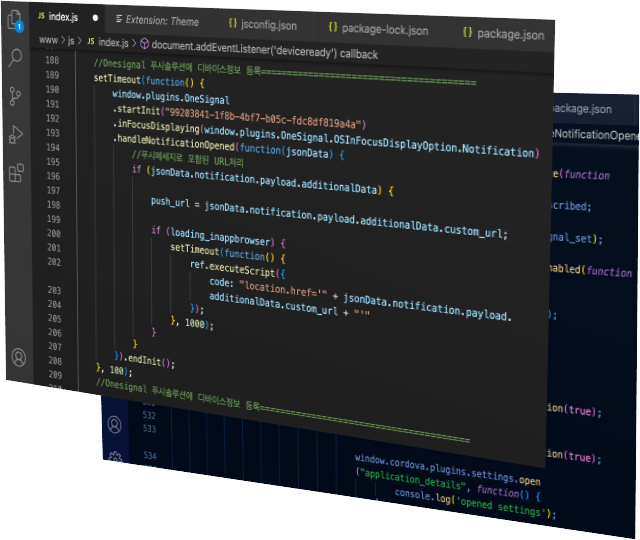Open the Extensions view icon
640x540 pixels.
coord(16,173)
